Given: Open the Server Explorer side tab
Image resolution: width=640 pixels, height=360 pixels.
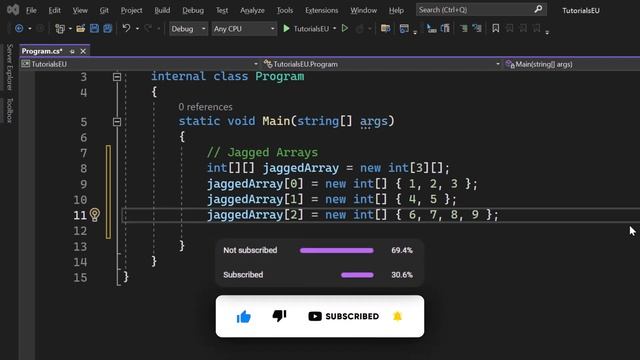Looking at the screenshot, I should pyautogui.click(x=10, y=67).
